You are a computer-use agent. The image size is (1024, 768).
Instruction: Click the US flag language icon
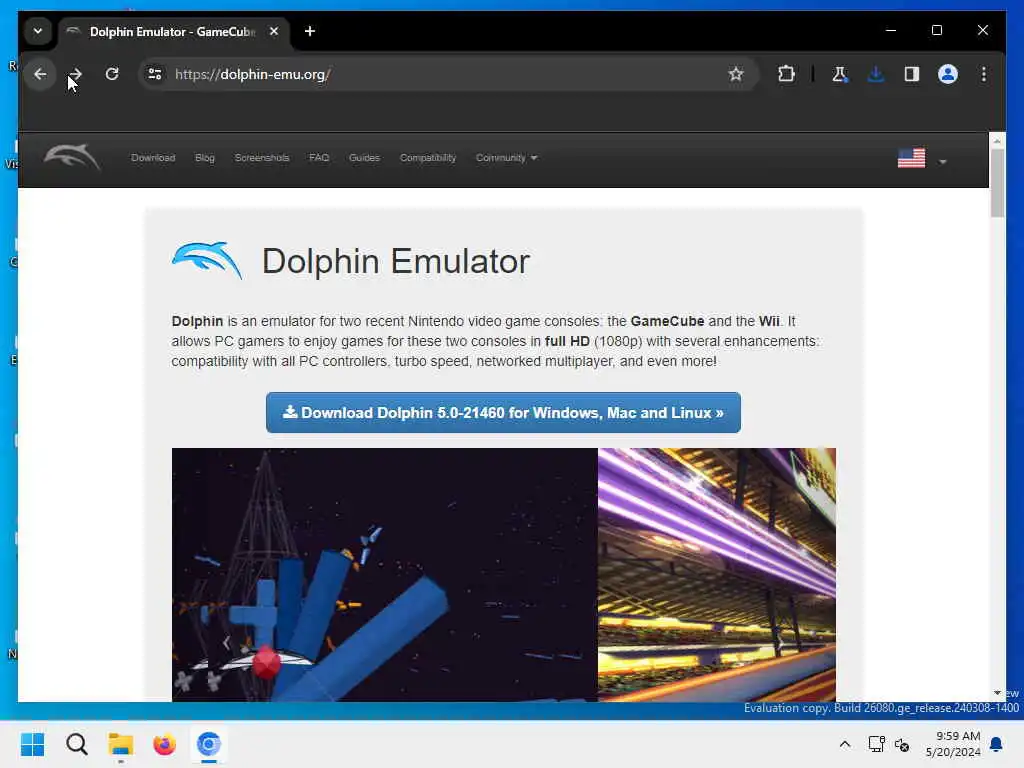click(911, 158)
